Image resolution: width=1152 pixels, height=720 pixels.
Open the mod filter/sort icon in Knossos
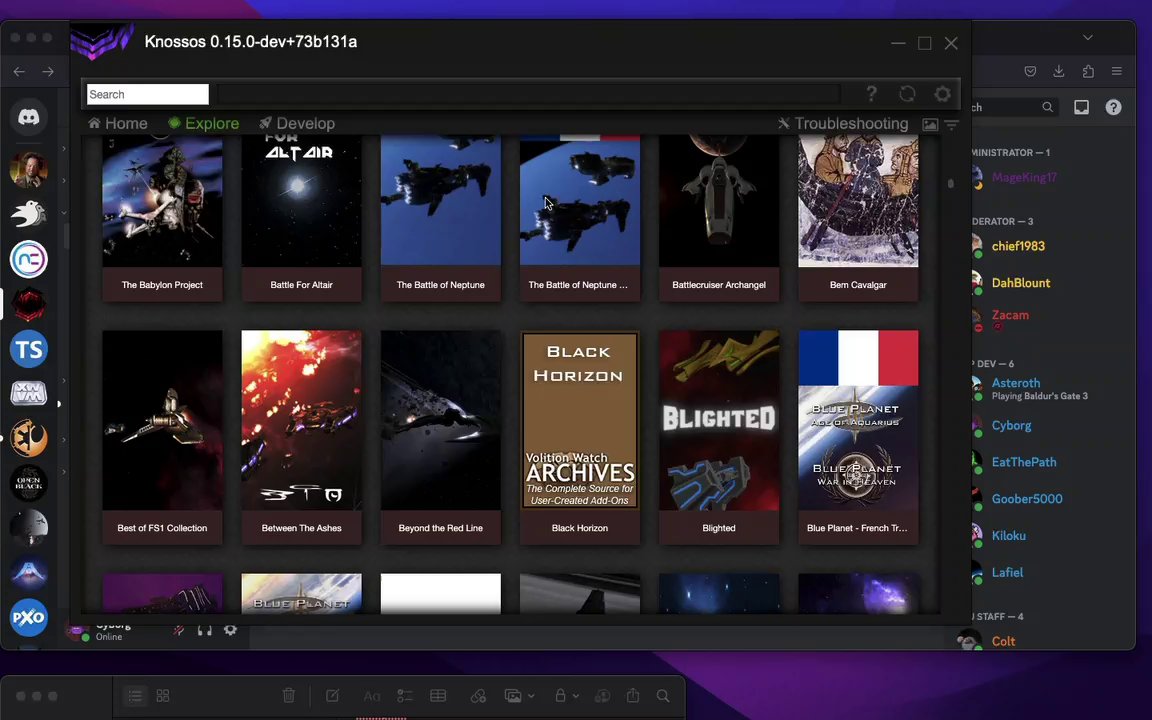(x=951, y=125)
